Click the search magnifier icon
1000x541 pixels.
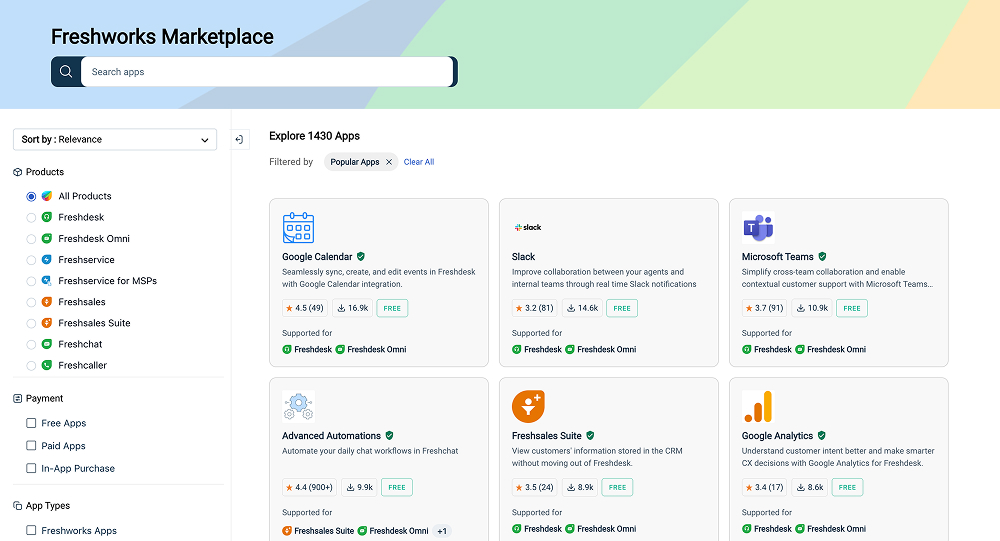click(66, 71)
